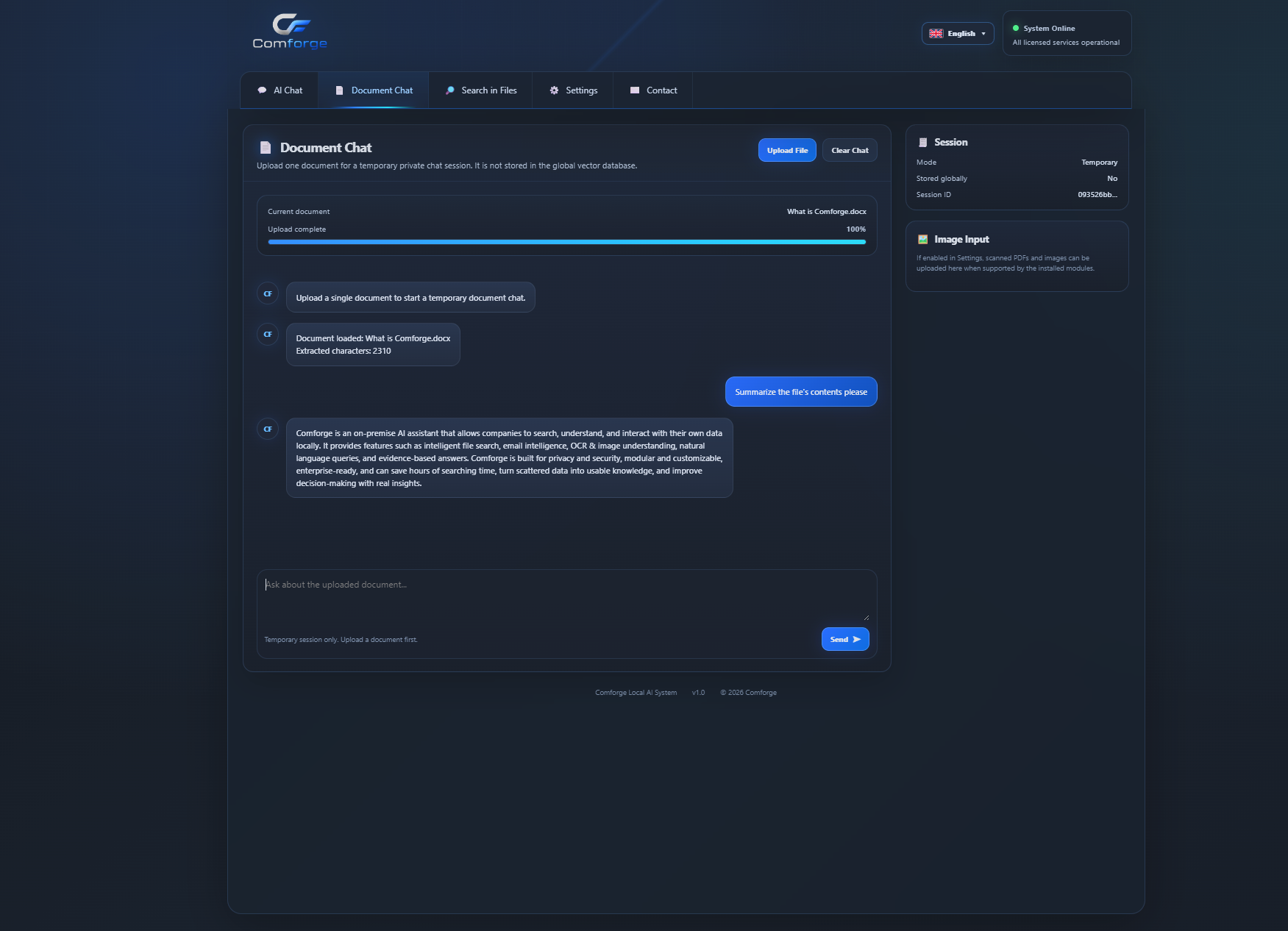Viewport: 1288px width, 931px height.
Task: Click the Document Chat tab page icon
Action: 339,90
